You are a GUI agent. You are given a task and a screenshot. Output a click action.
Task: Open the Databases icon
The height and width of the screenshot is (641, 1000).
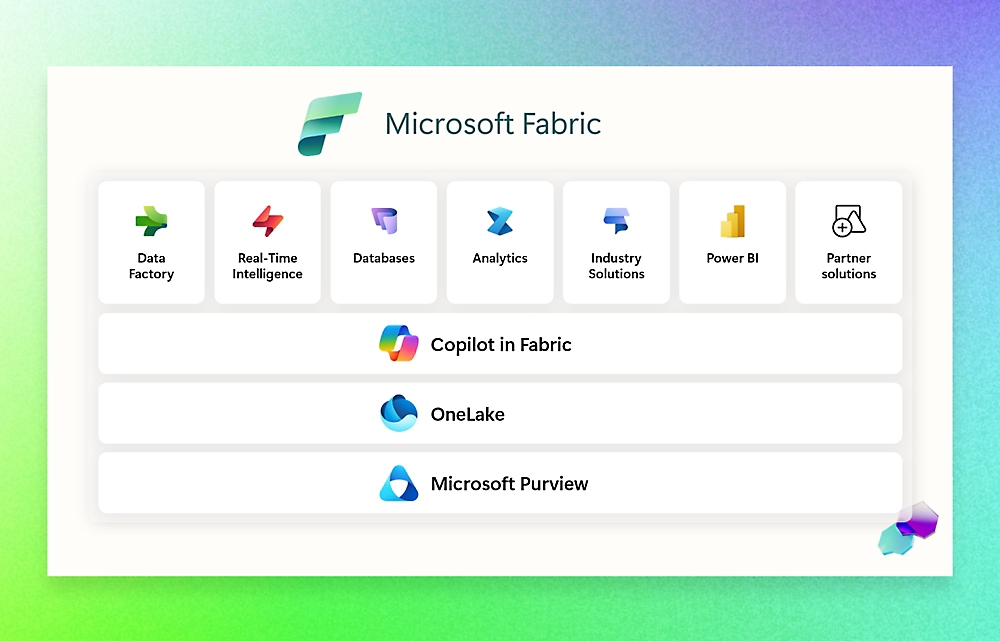[x=384, y=220]
